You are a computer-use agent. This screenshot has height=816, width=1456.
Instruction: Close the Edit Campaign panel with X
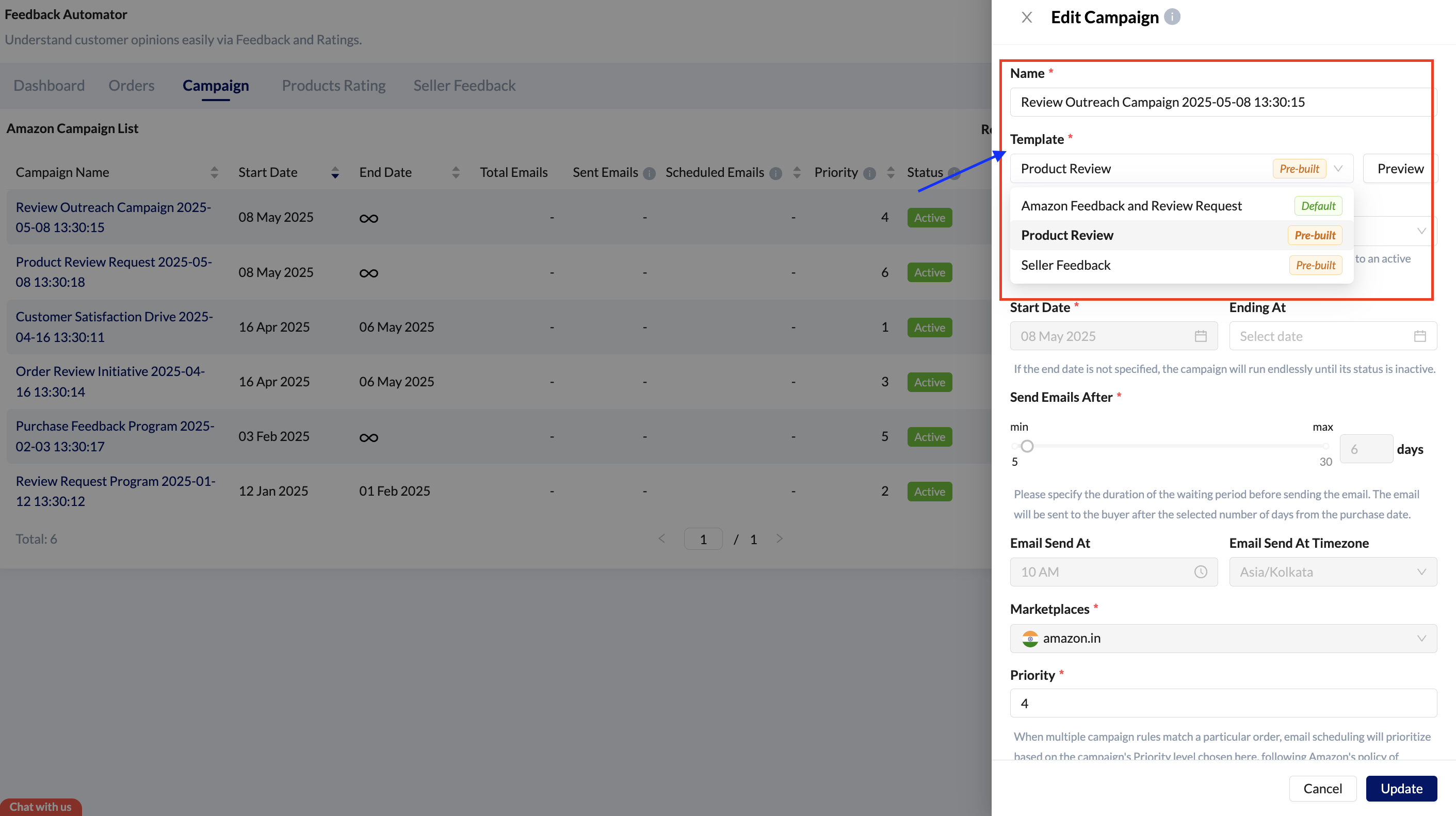pyautogui.click(x=1026, y=18)
